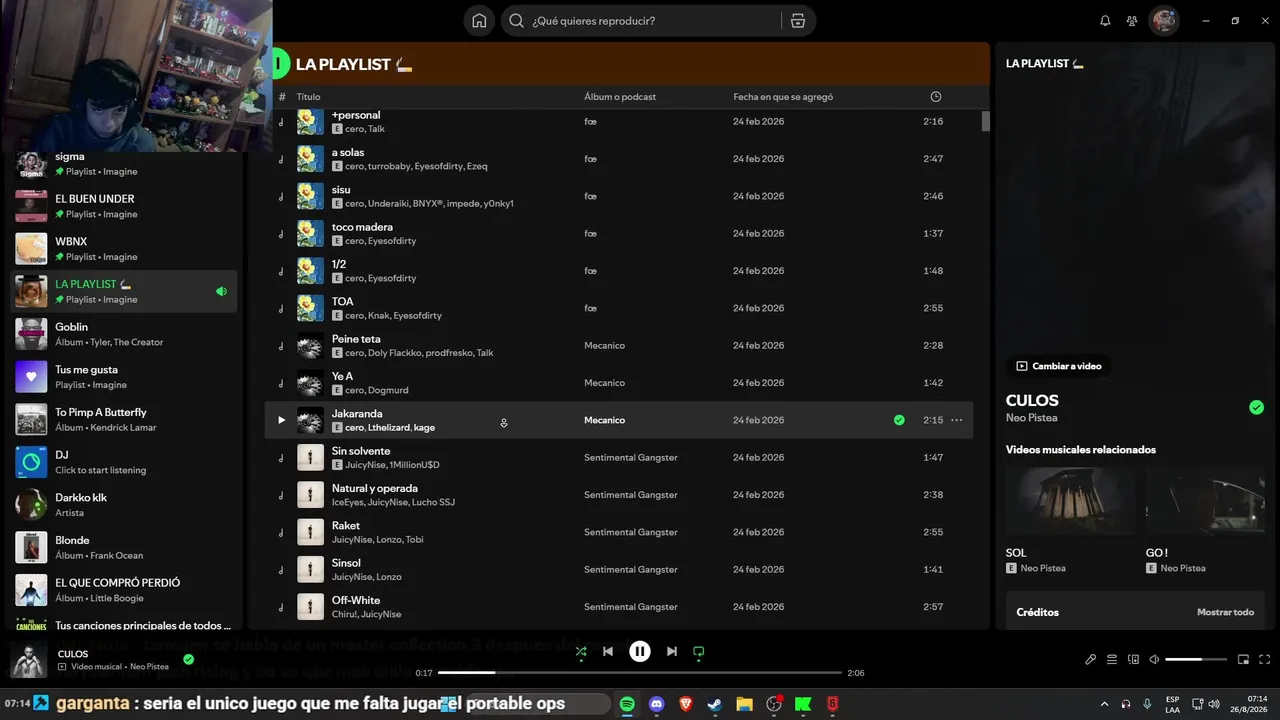Open the Blonde album in library
The width and height of the screenshot is (1280, 720).
[125, 547]
